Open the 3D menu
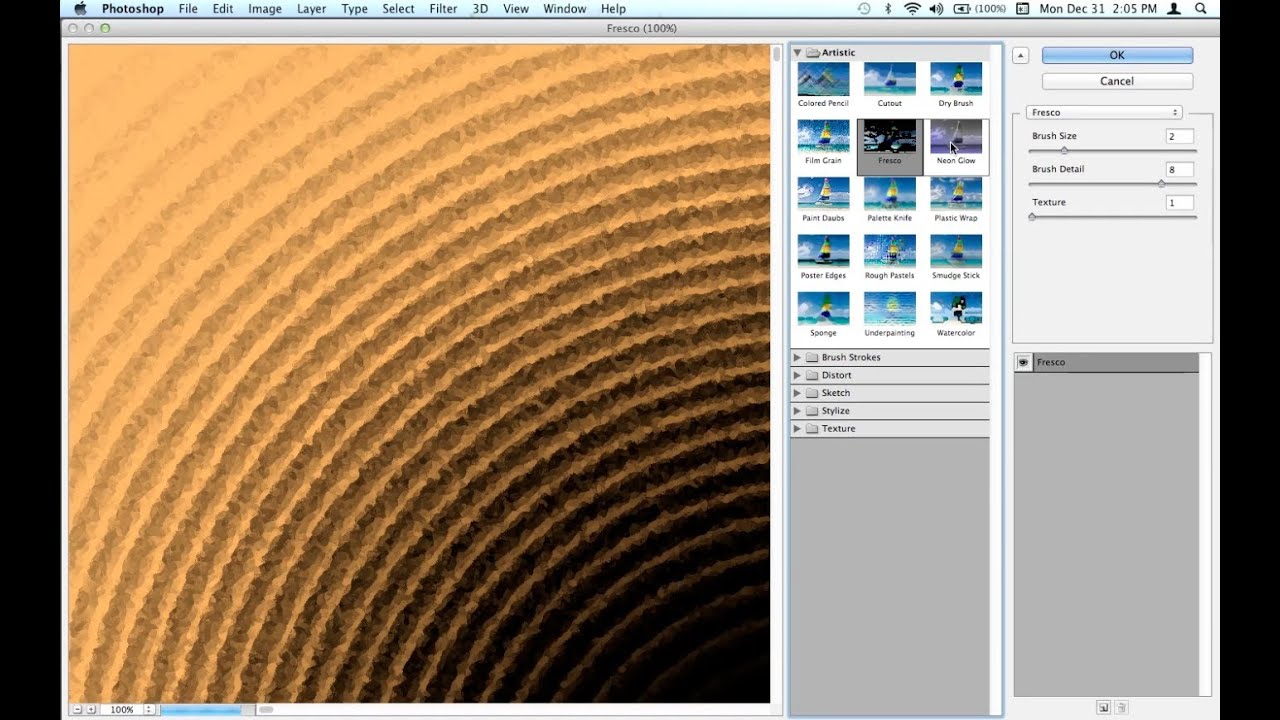The image size is (1280, 720). click(480, 9)
